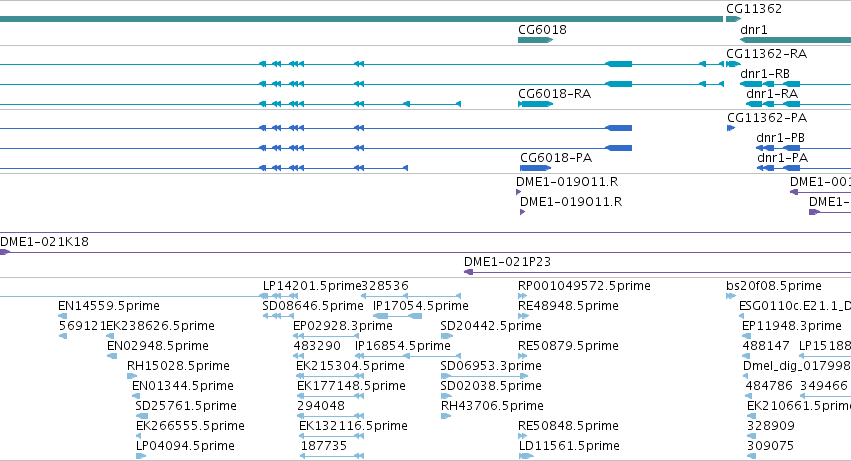851x461 pixels.
Task: Select the dnr1-PA protein label
Action: point(782,158)
